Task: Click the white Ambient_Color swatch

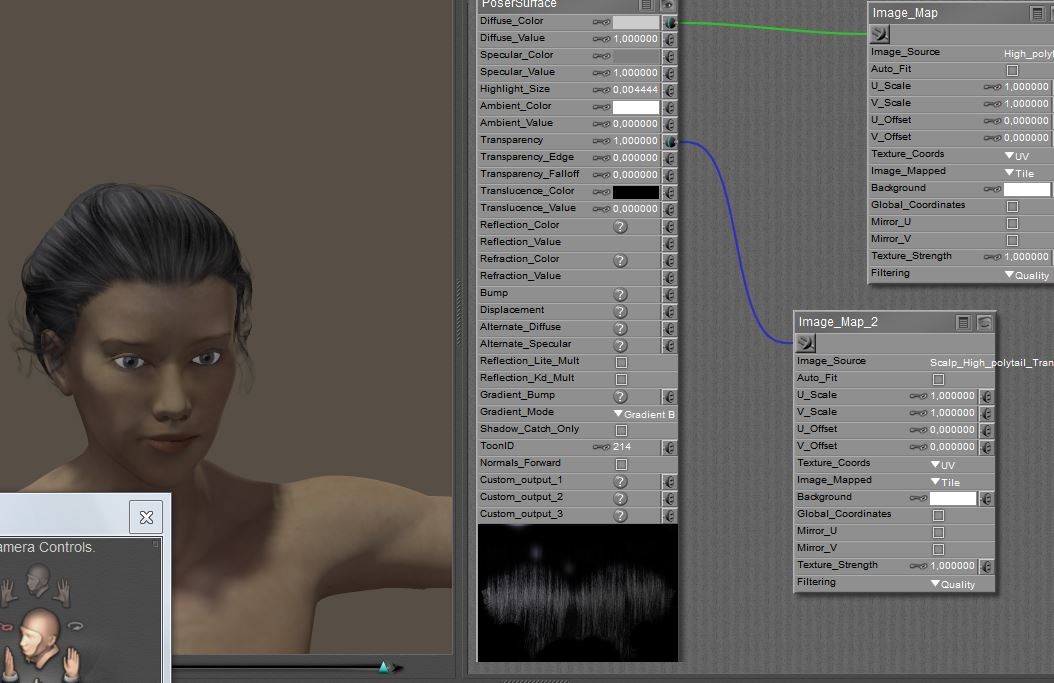Action: point(635,107)
